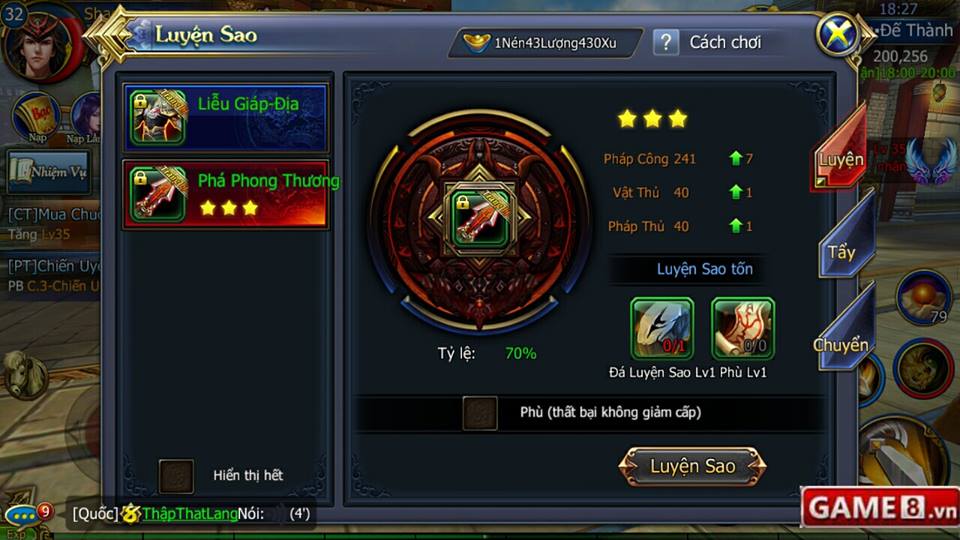The image size is (960, 540).
Task: Open the Nhiệm Vụ quest button
Action: [49, 172]
